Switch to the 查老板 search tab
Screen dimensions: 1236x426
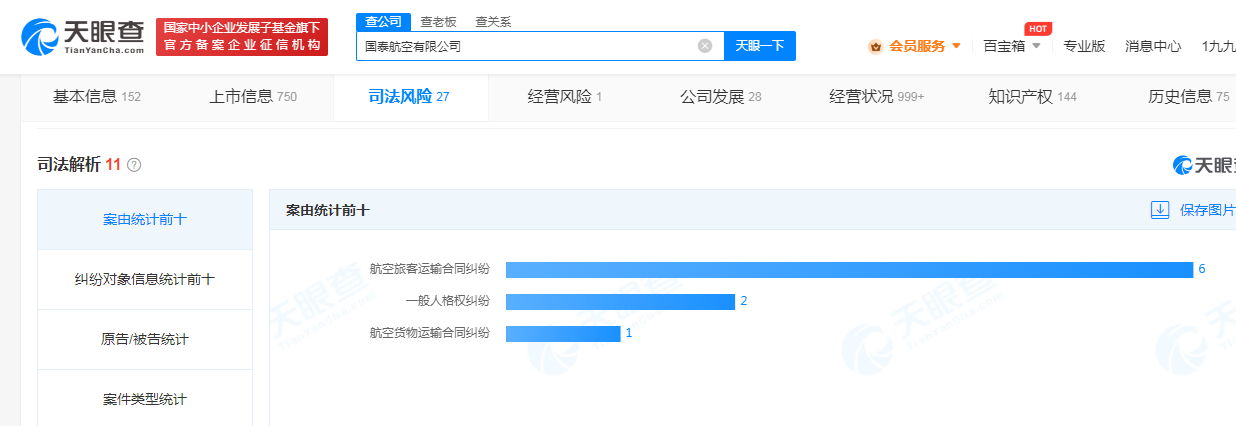point(437,22)
